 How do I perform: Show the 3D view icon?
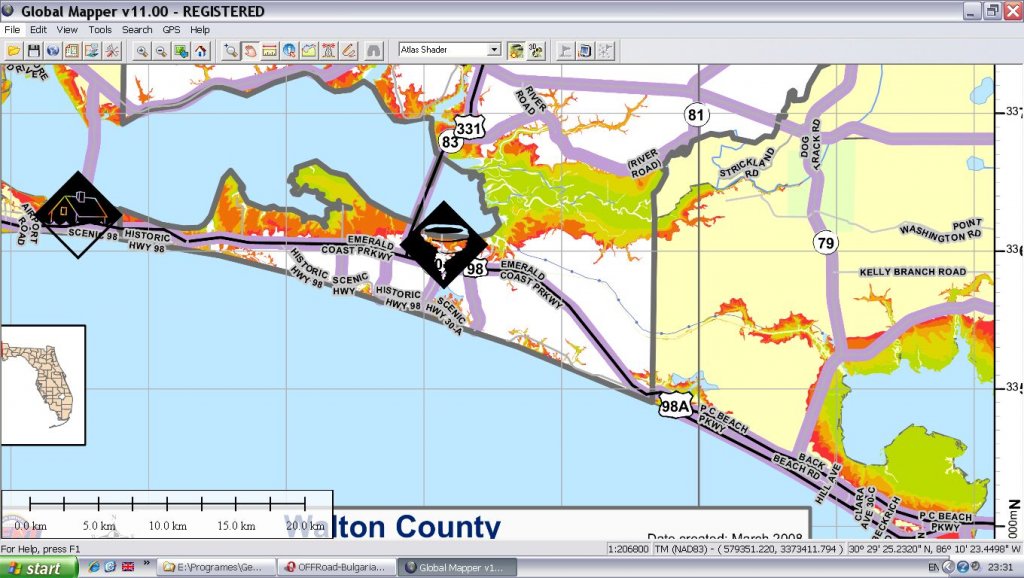pyautogui.click(x=536, y=50)
